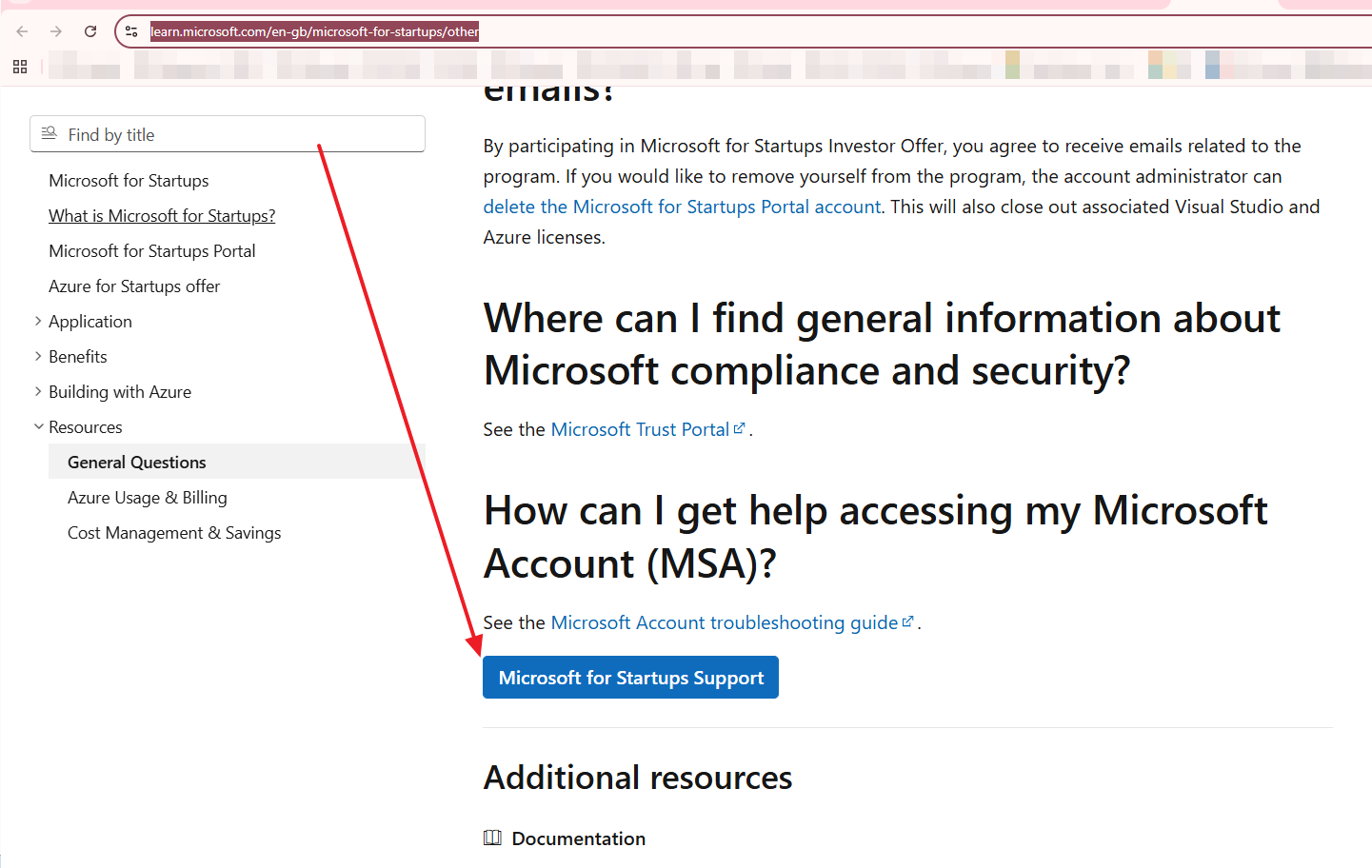Viewport: 1372px width, 868px height.
Task: Open Microsoft for Startups in sidebar
Action: pyautogui.click(x=129, y=181)
